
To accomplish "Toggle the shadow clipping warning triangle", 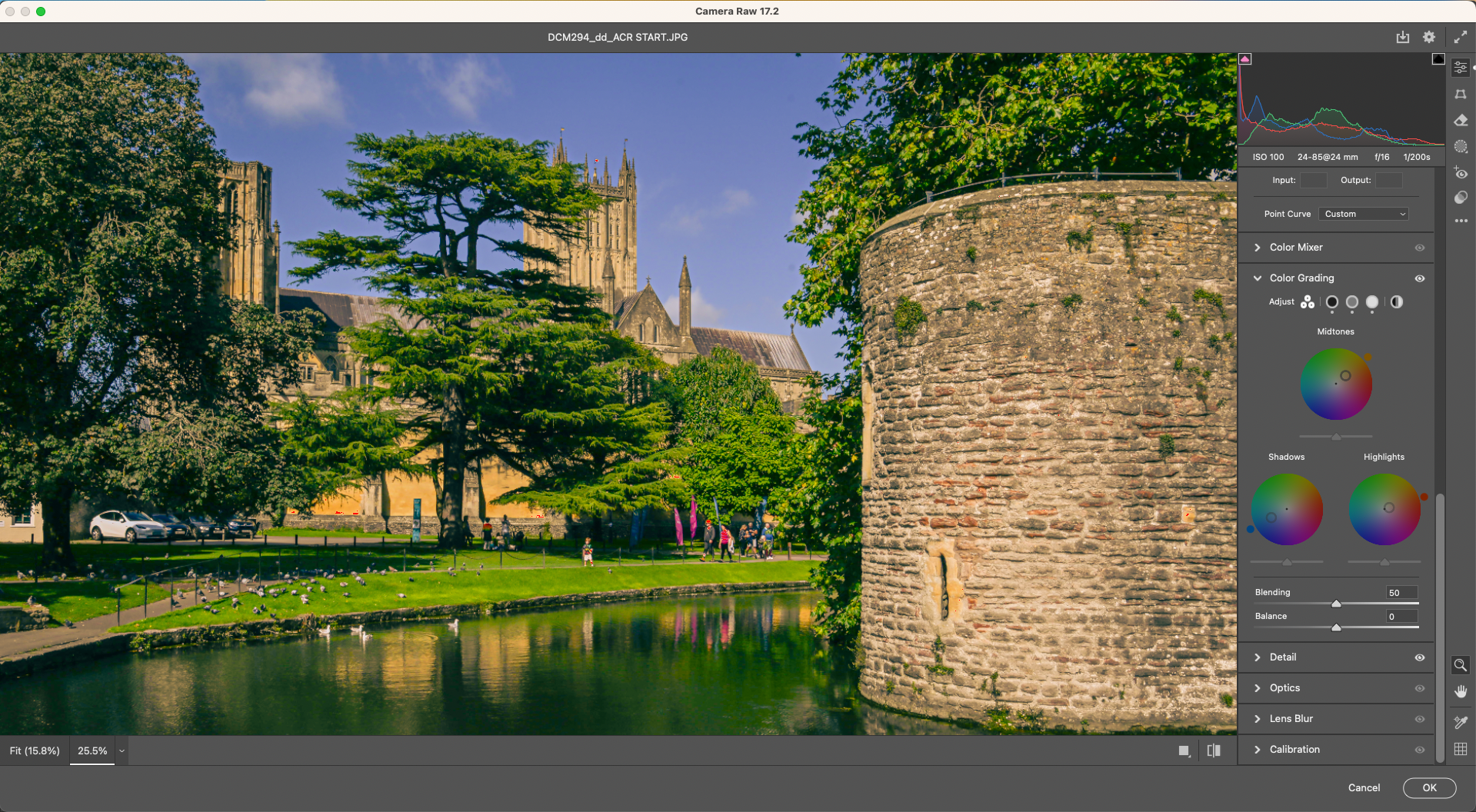I will 1245,59.
